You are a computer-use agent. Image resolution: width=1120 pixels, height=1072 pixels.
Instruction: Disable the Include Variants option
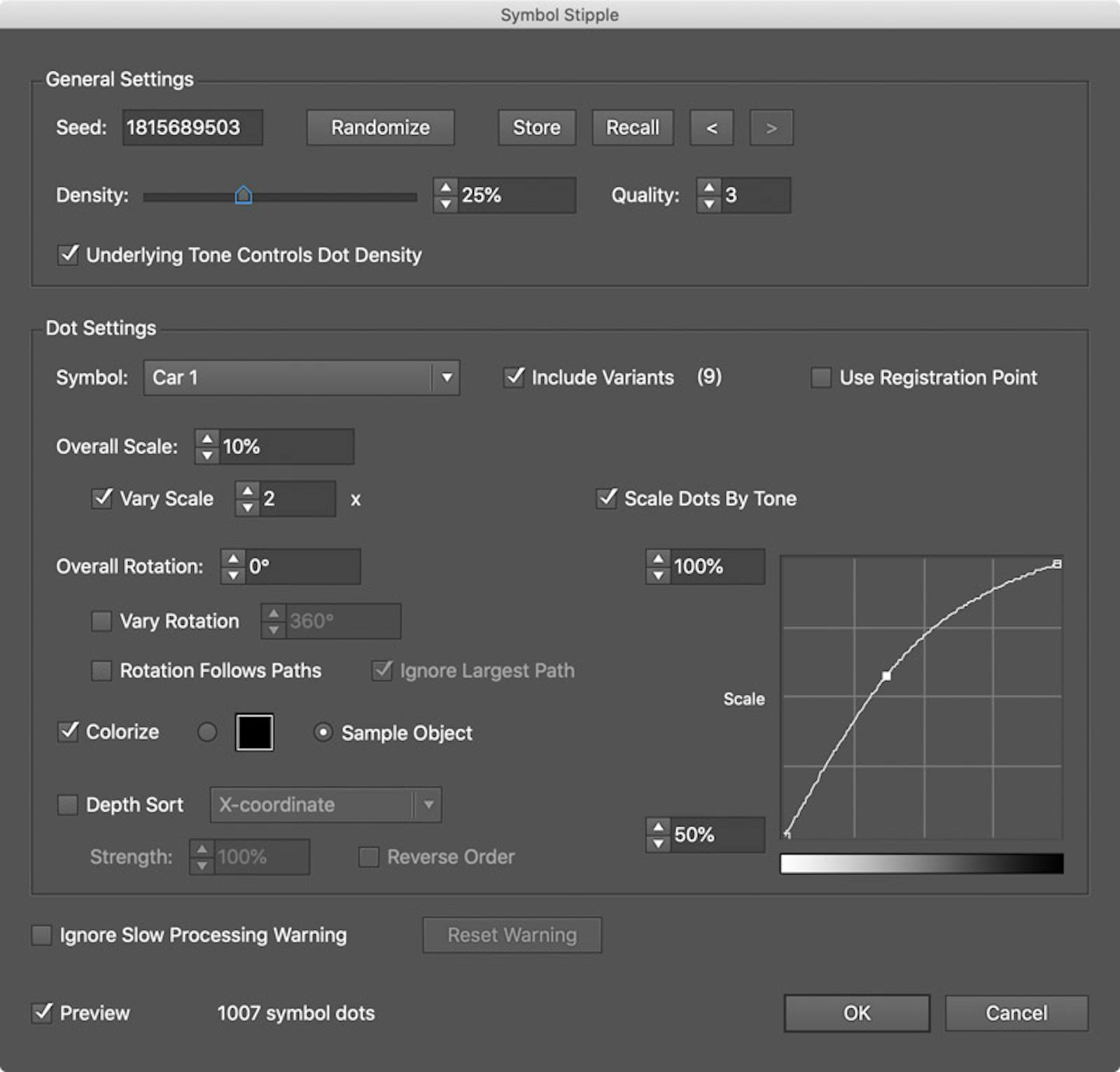tap(513, 377)
